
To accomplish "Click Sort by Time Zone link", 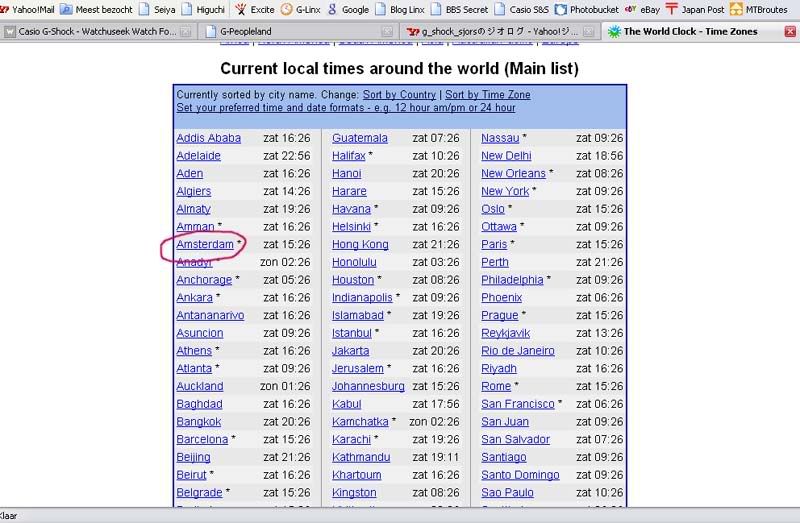I will click(488, 95).
